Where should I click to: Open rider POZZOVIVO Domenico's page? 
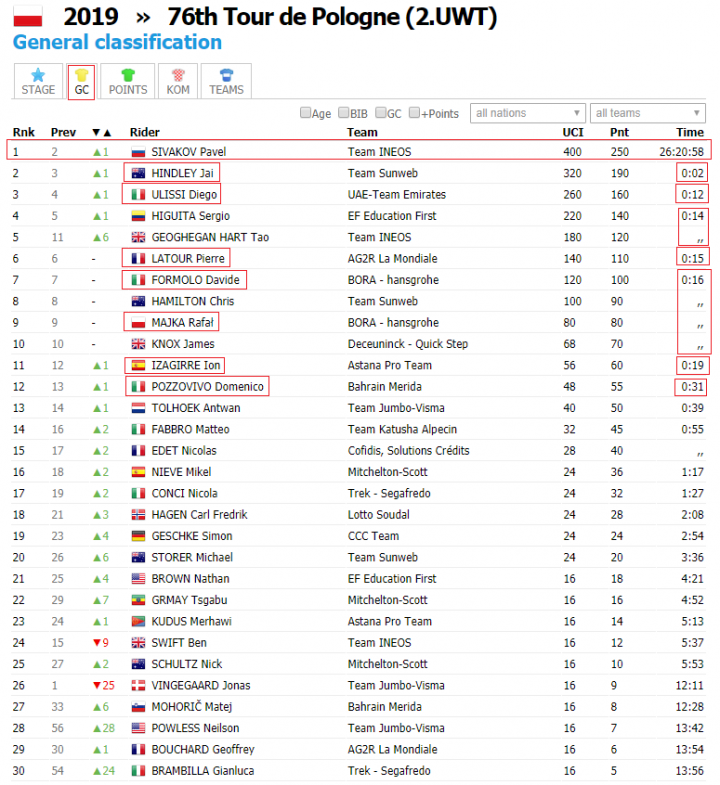[x=207, y=386]
